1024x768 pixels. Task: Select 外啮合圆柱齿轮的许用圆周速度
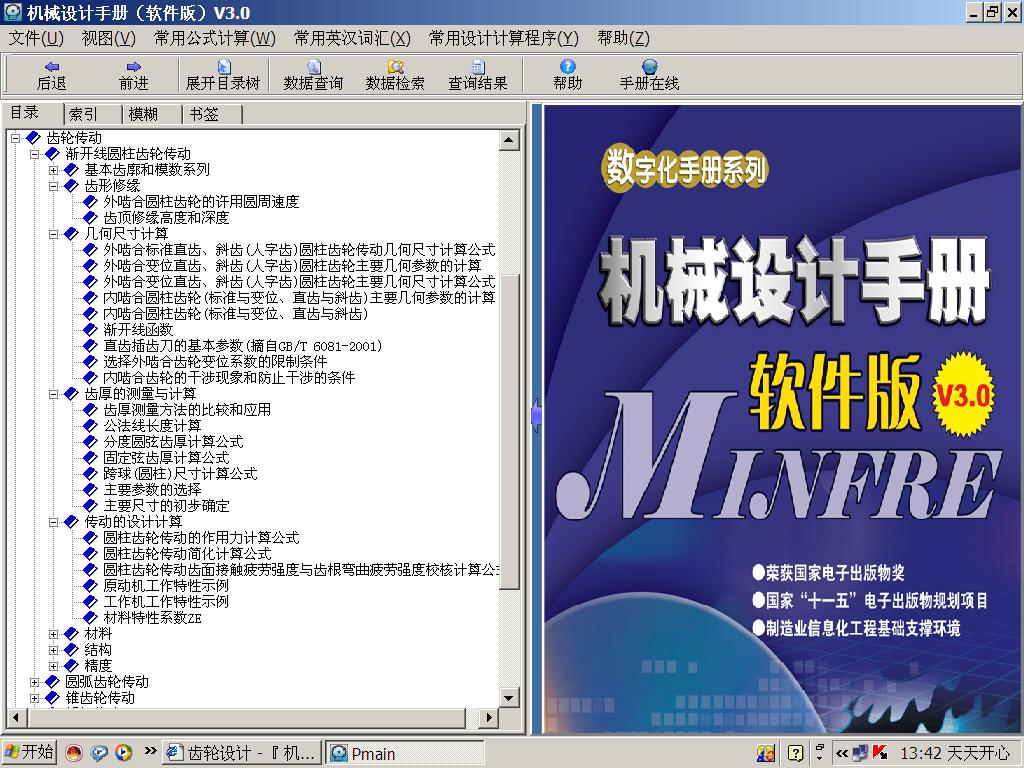[x=201, y=202]
